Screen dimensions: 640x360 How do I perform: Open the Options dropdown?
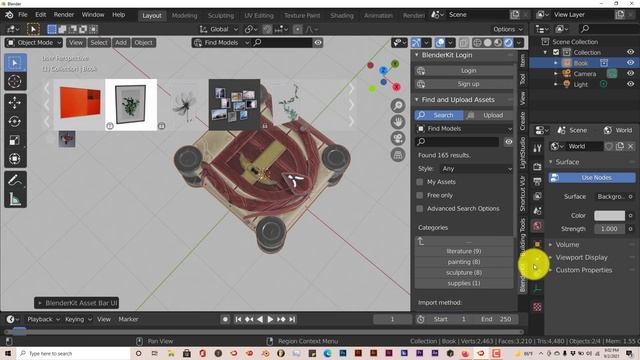tap(507, 29)
